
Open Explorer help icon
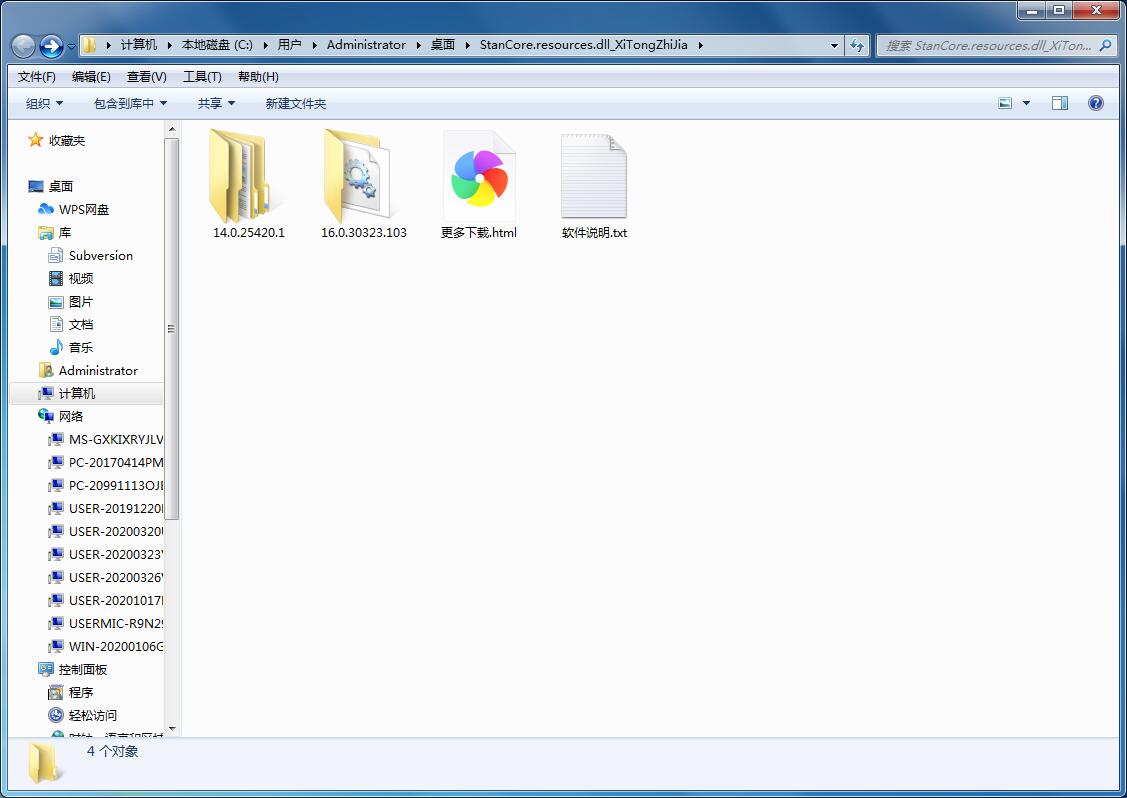(x=1095, y=104)
